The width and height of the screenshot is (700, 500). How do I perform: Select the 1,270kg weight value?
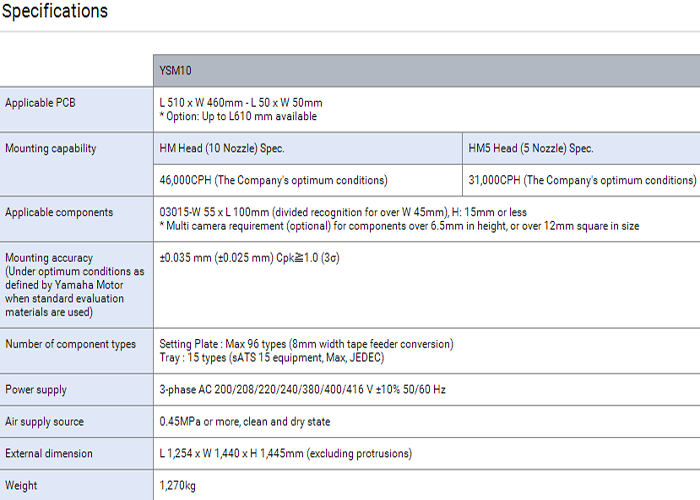click(177, 486)
